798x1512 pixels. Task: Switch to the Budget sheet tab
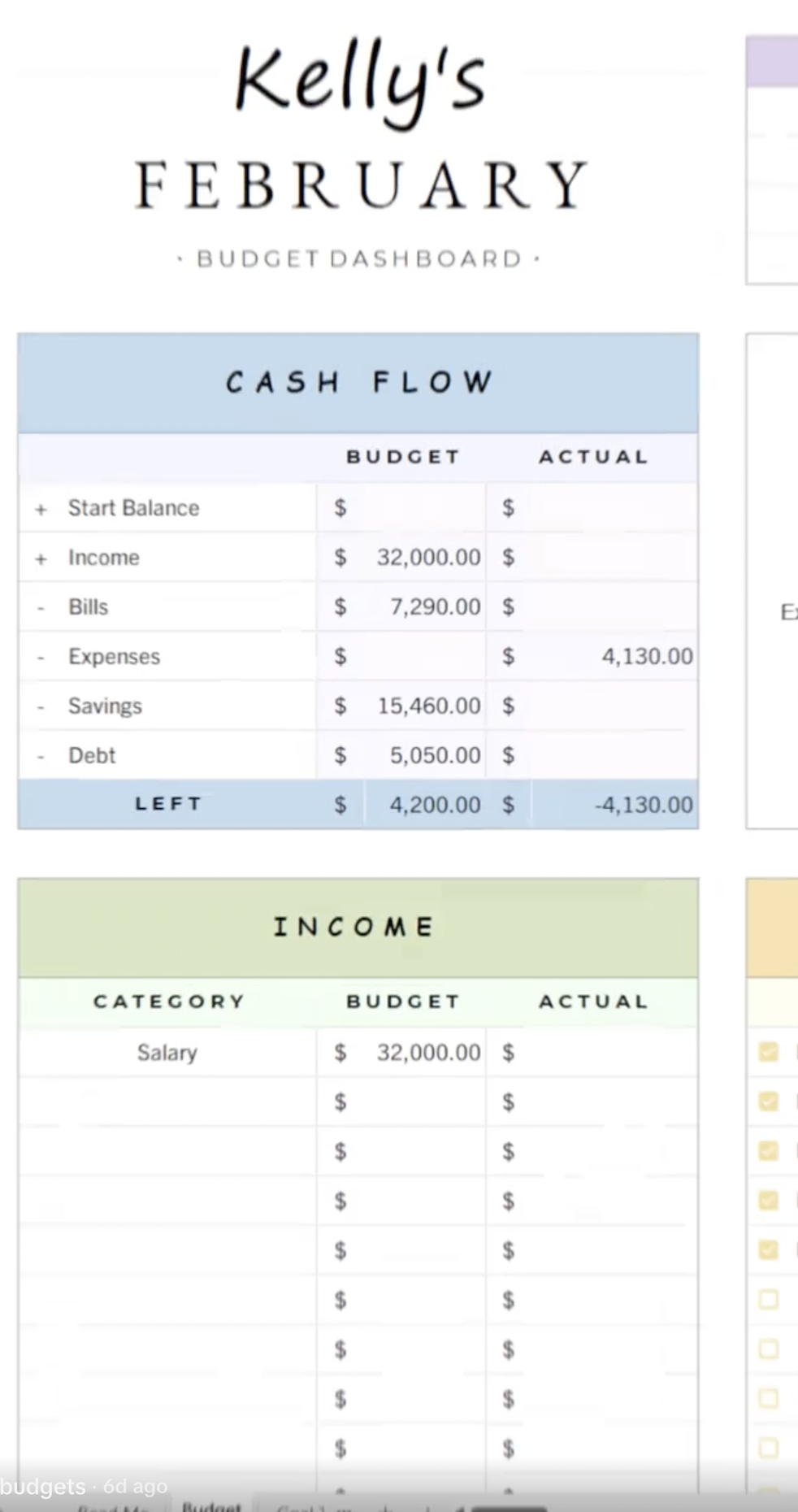point(211,1506)
